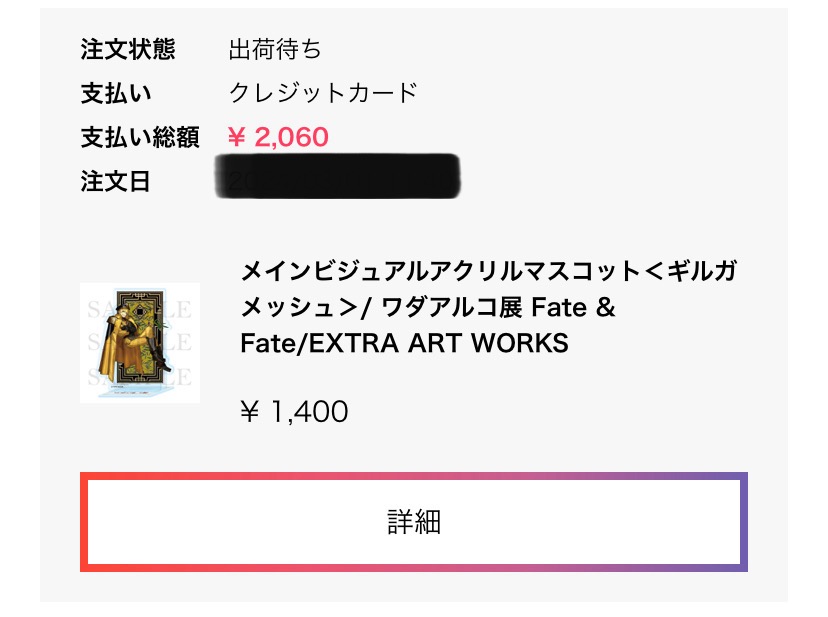Viewport: 828px width, 617px height.
Task: Select the クレジットカード payment method text
Action: click(x=323, y=93)
